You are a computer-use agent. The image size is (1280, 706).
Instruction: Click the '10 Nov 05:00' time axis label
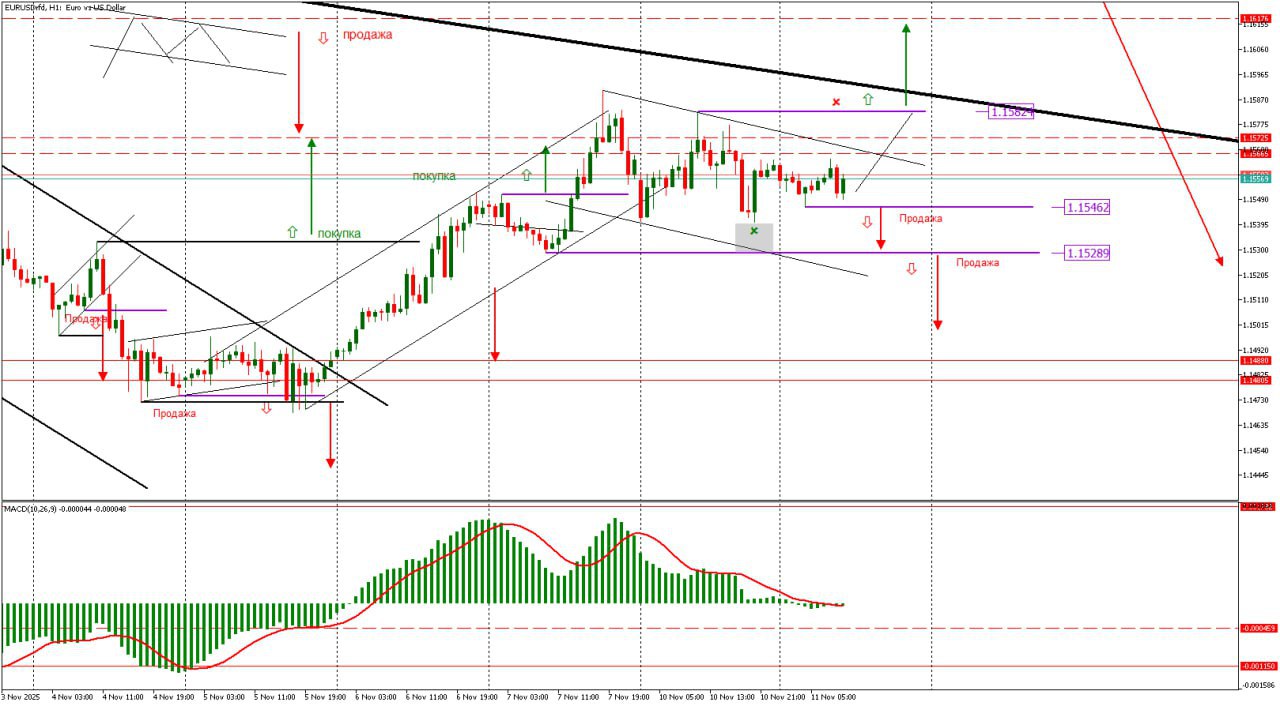click(680, 697)
